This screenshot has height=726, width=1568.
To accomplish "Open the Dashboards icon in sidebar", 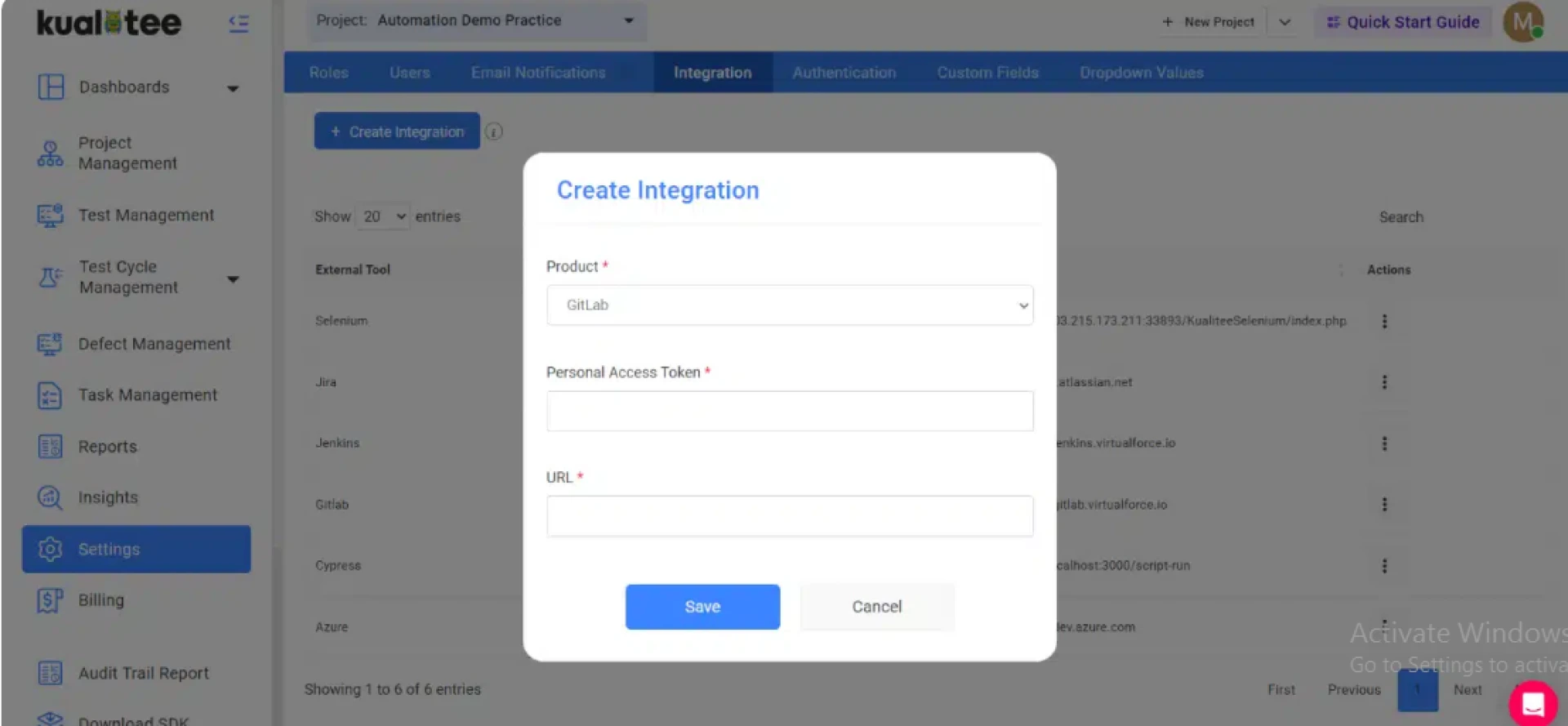I will pos(51,87).
